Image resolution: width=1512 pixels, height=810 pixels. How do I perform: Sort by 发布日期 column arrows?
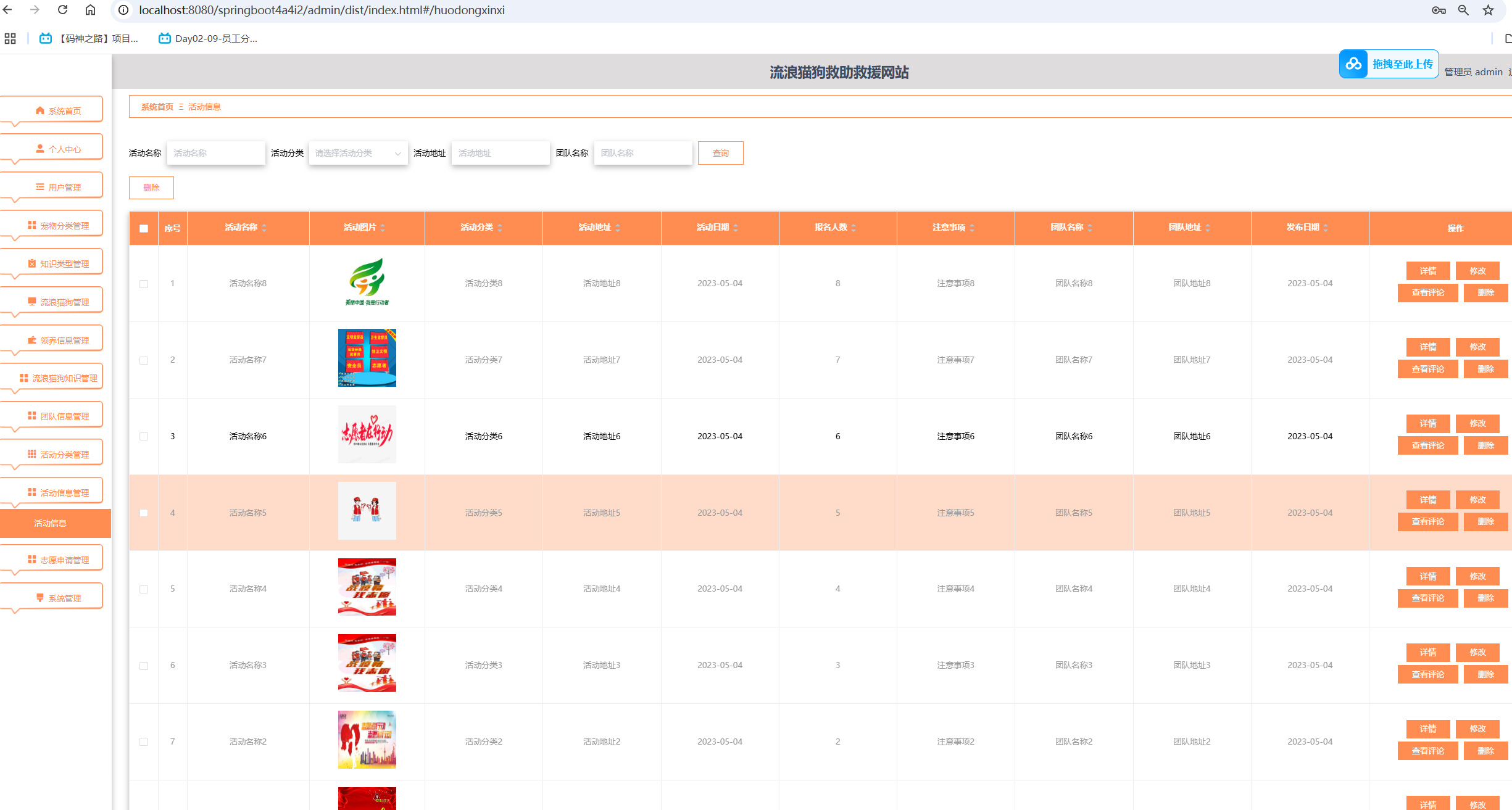click(x=1326, y=228)
